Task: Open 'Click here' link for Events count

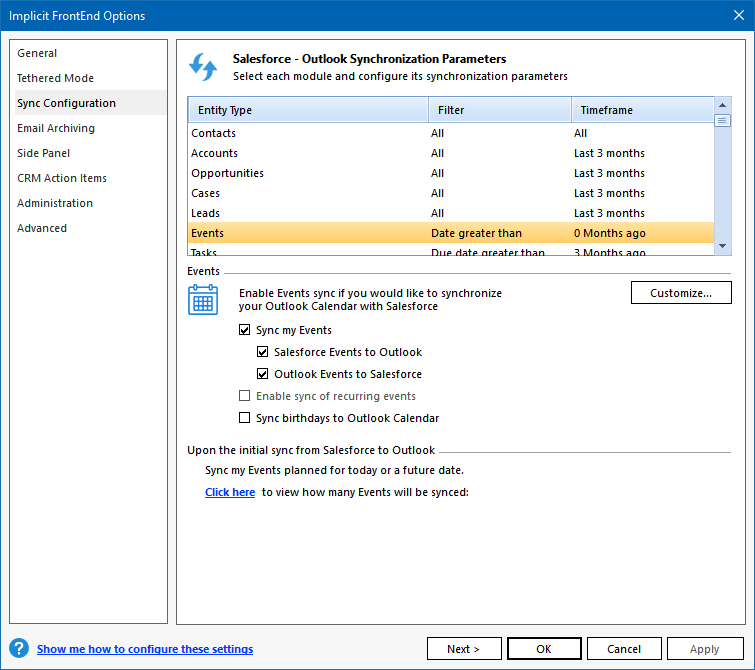Action: [230, 492]
